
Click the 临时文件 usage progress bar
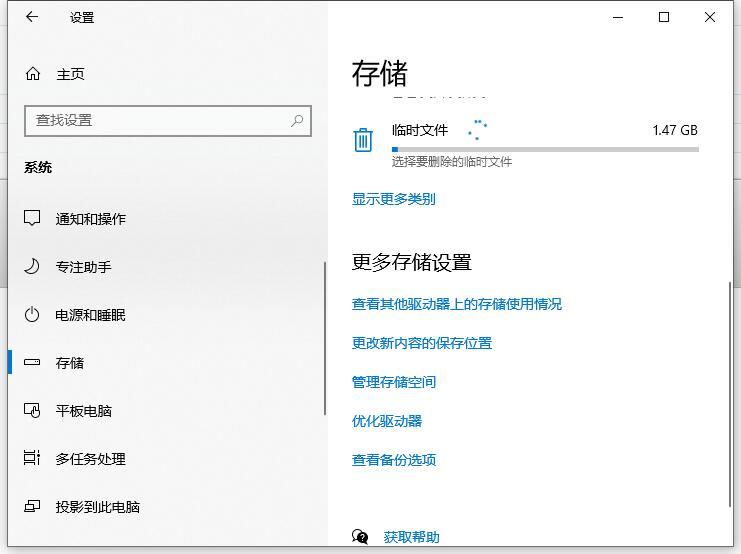pyautogui.click(x=545, y=149)
